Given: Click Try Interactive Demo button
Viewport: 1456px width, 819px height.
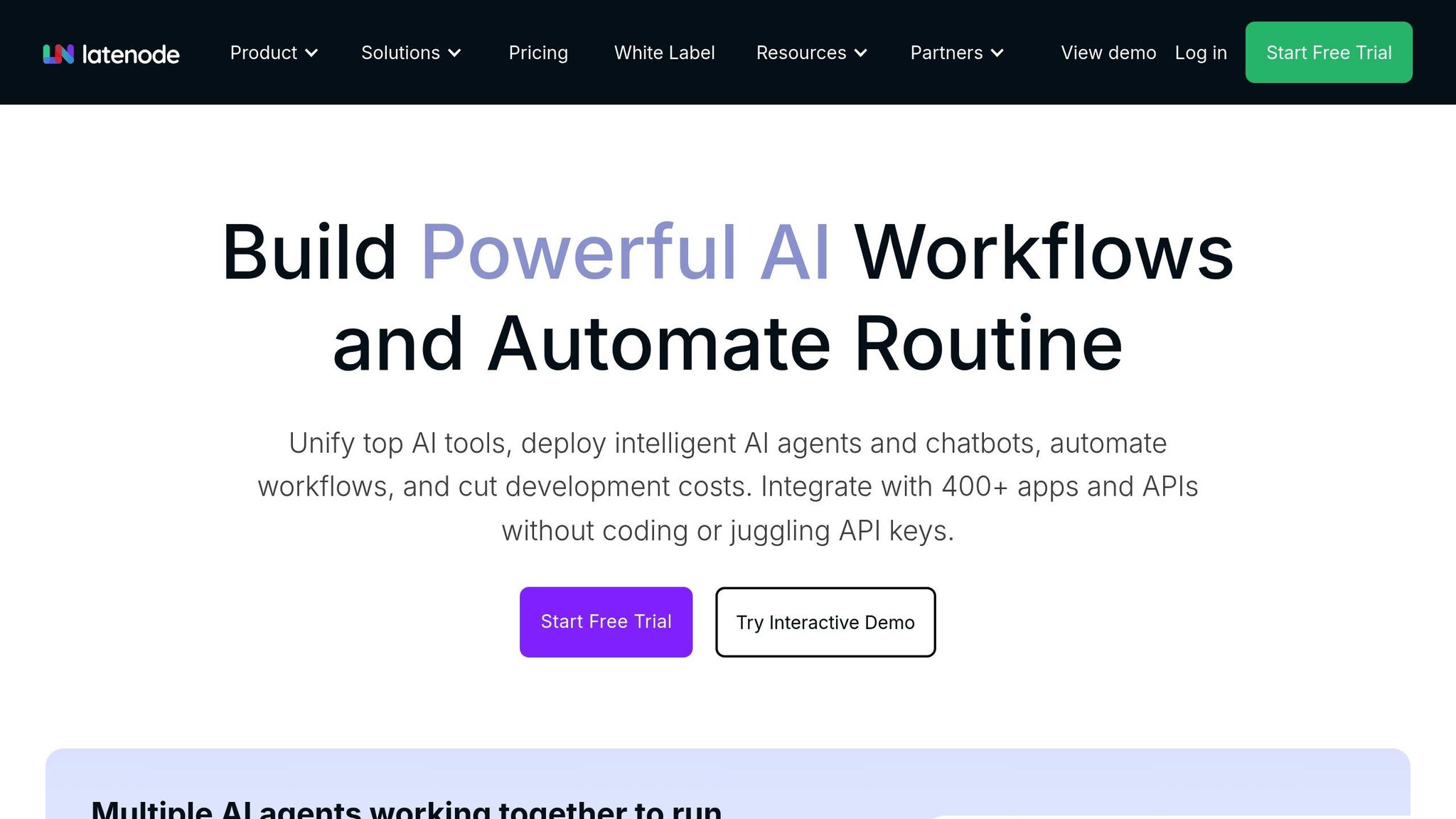Looking at the screenshot, I should [825, 622].
